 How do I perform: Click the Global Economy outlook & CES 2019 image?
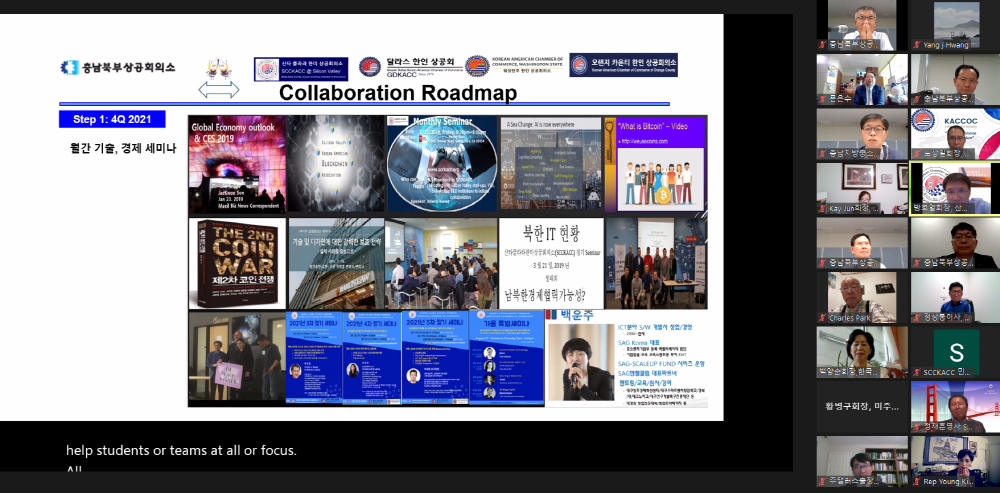click(236, 163)
